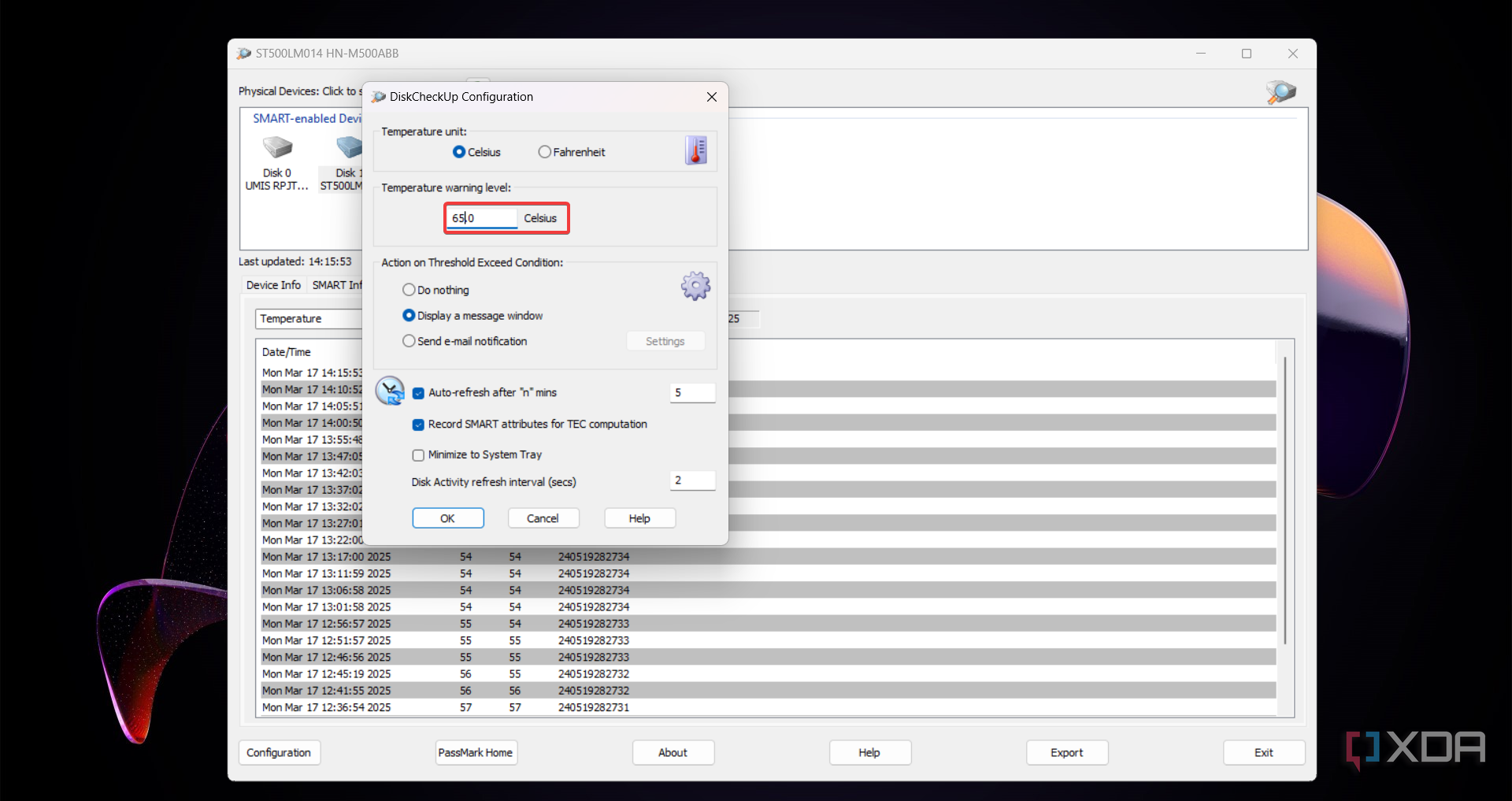This screenshot has height=801, width=1512.
Task: Click the Disk Activity refresh interval field
Action: point(692,480)
